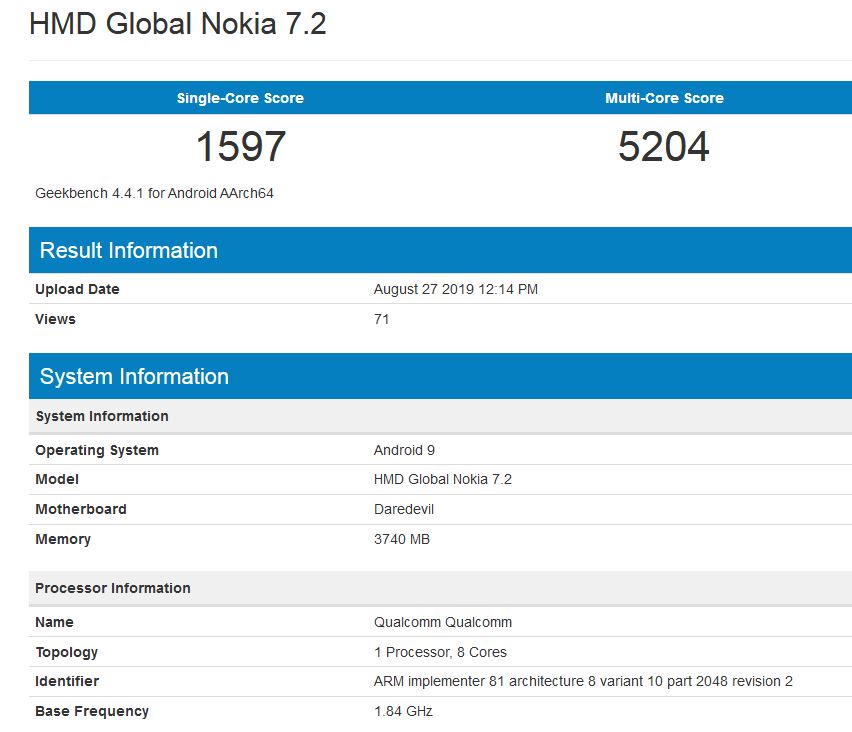Select the Multi-Core Score header
Viewport: 852px width, 732px height.
point(665,98)
